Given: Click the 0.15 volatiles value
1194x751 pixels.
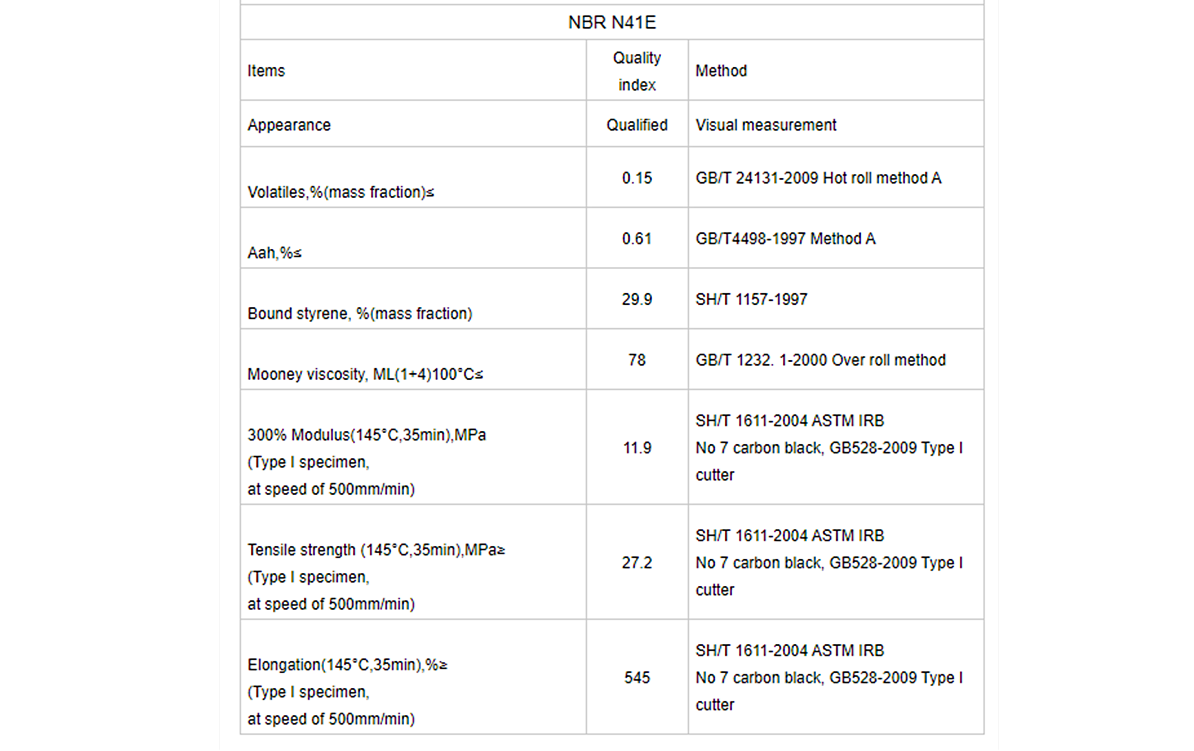Looking at the screenshot, I should click(x=637, y=178).
